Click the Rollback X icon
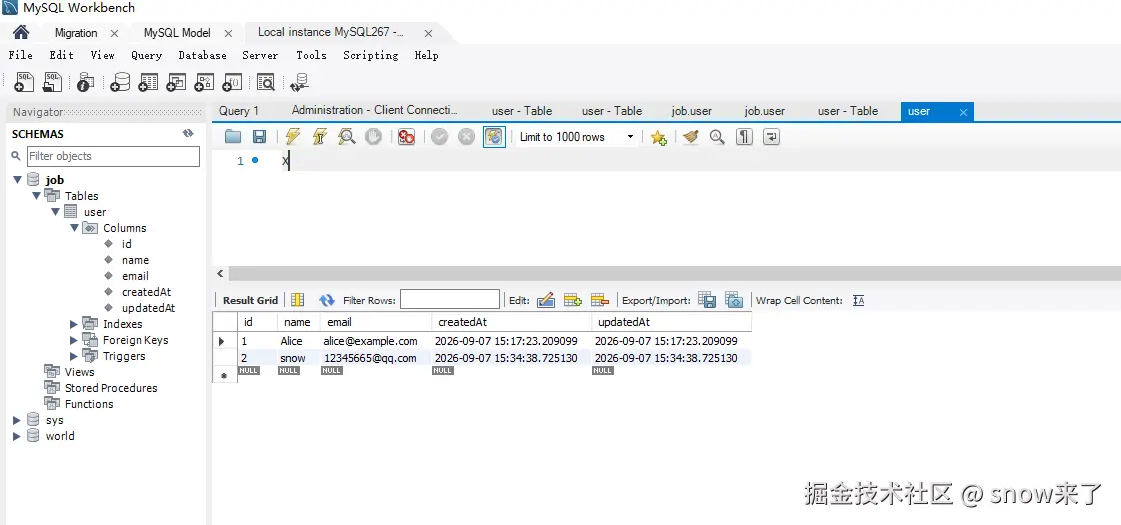Image resolution: width=1121 pixels, height=525 pixels. (466, 137)
